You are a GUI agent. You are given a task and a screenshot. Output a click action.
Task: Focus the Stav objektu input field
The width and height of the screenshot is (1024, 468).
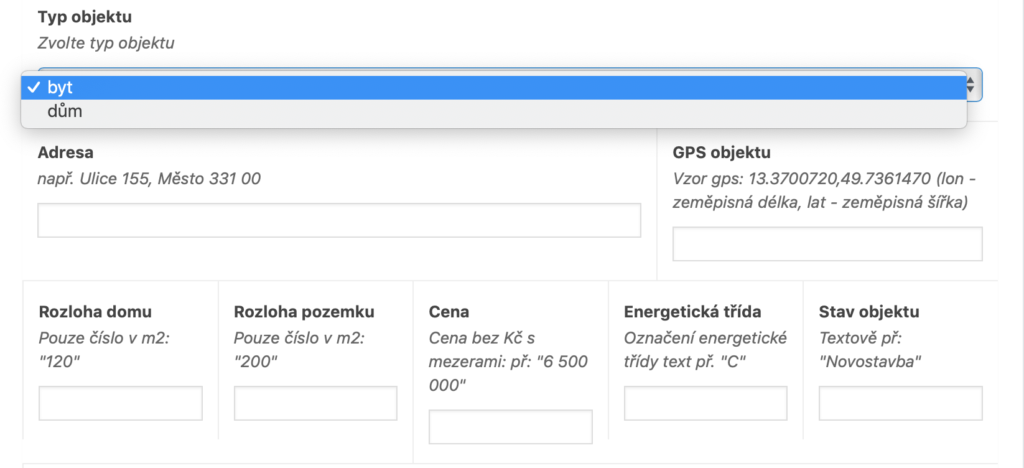point(900,403)
